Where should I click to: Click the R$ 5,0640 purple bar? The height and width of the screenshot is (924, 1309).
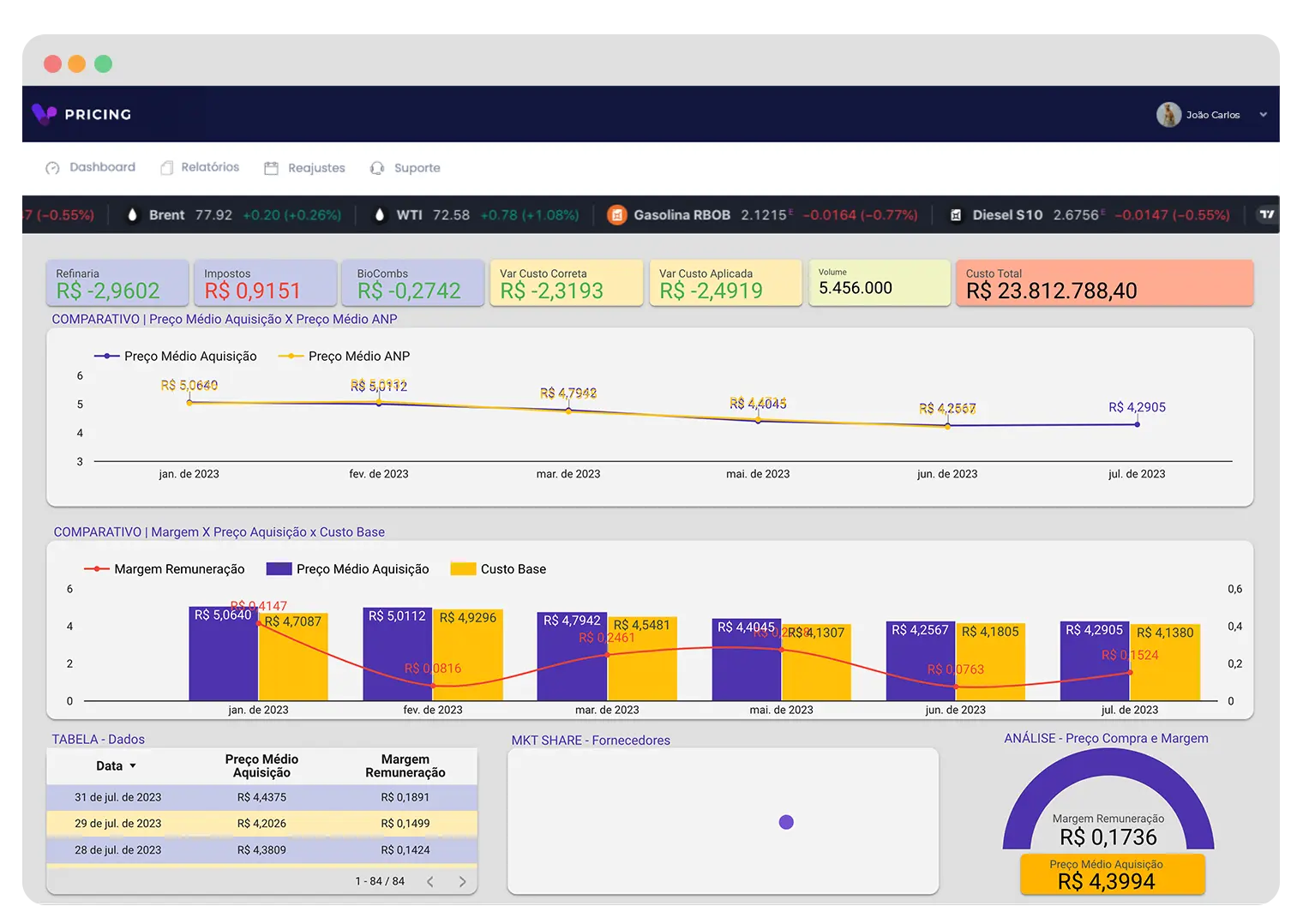click(x=223, y=654)
